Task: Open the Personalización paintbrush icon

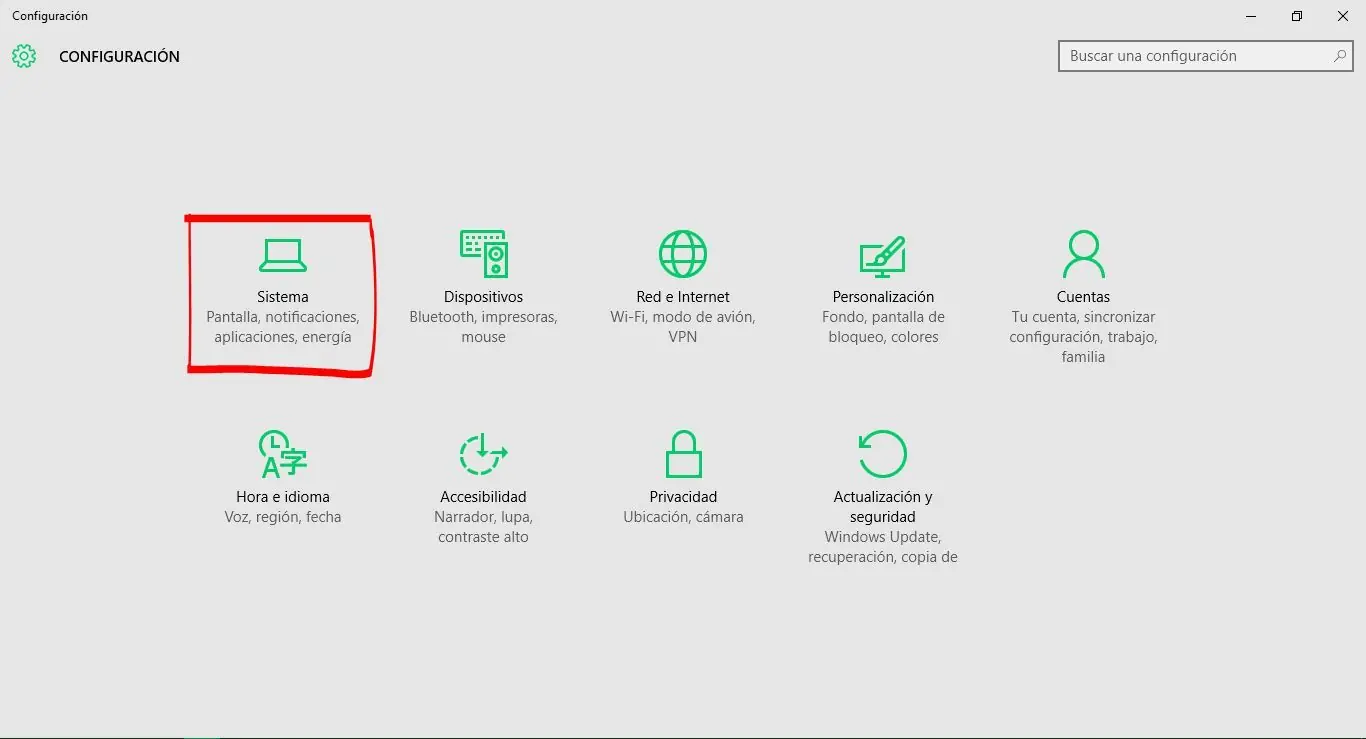Action: [x=883, y=256]
